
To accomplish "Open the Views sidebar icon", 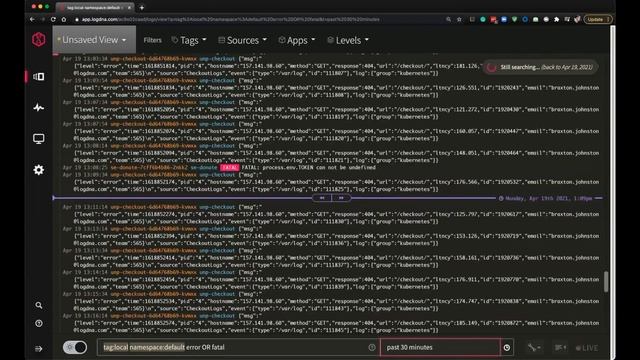I will click(39, 77).
